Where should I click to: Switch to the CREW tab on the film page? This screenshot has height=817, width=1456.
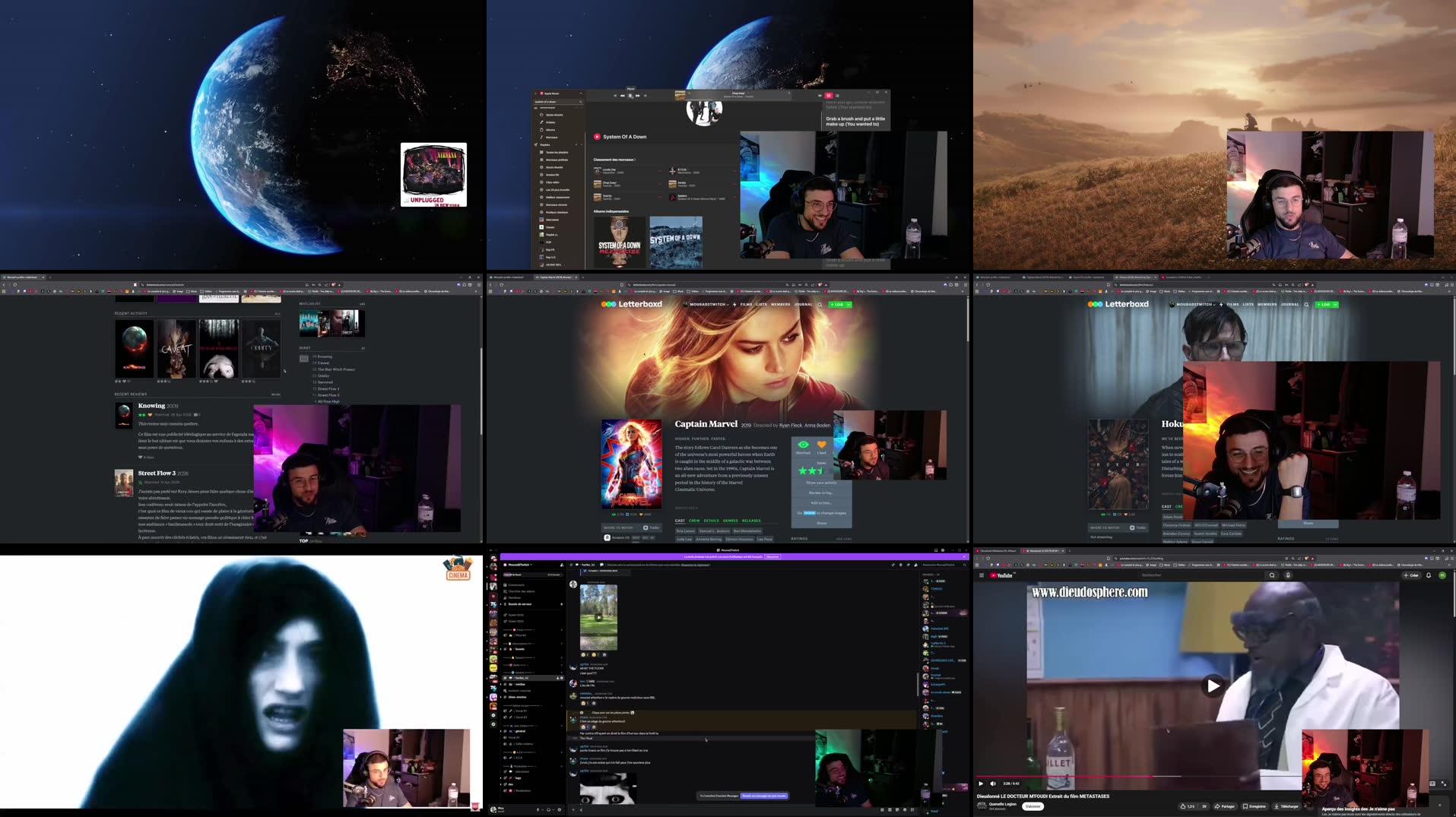(x=694, y=520)
